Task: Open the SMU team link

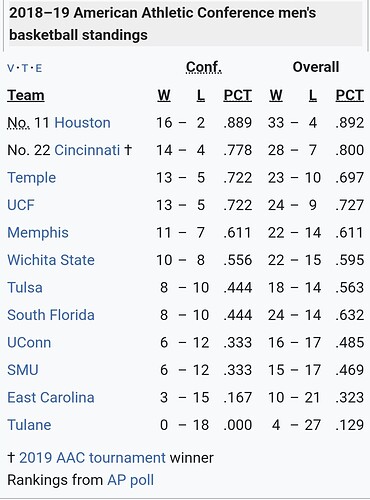Action: [23, 370]
